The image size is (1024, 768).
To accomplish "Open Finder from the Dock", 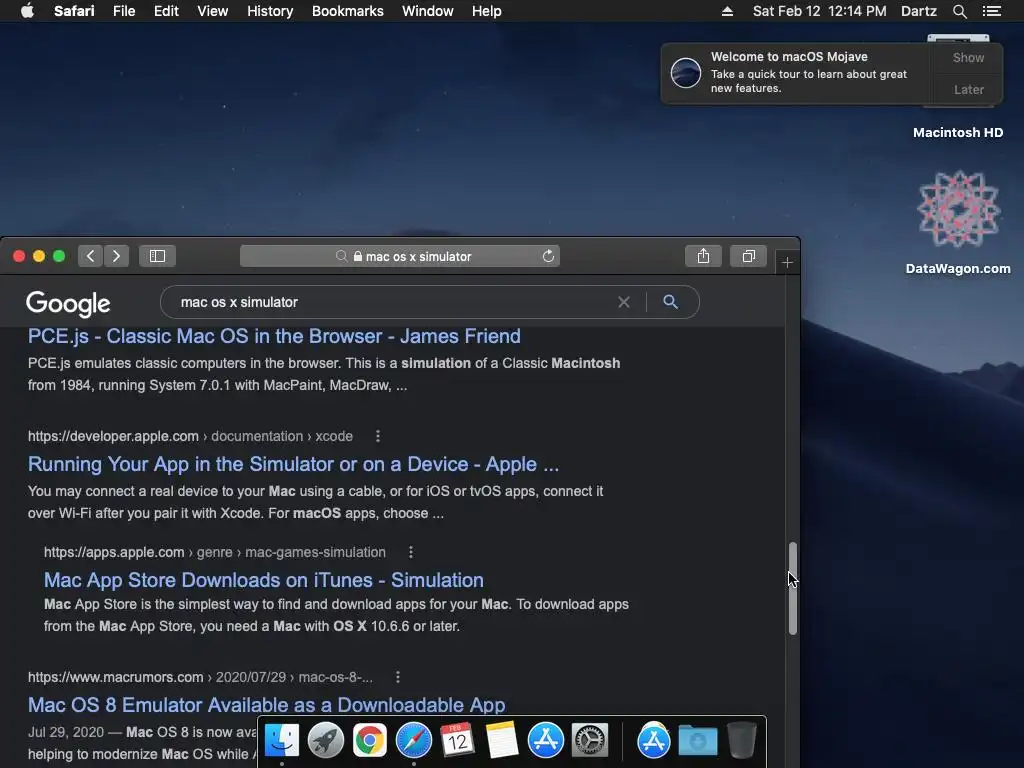I will point(282,741).
